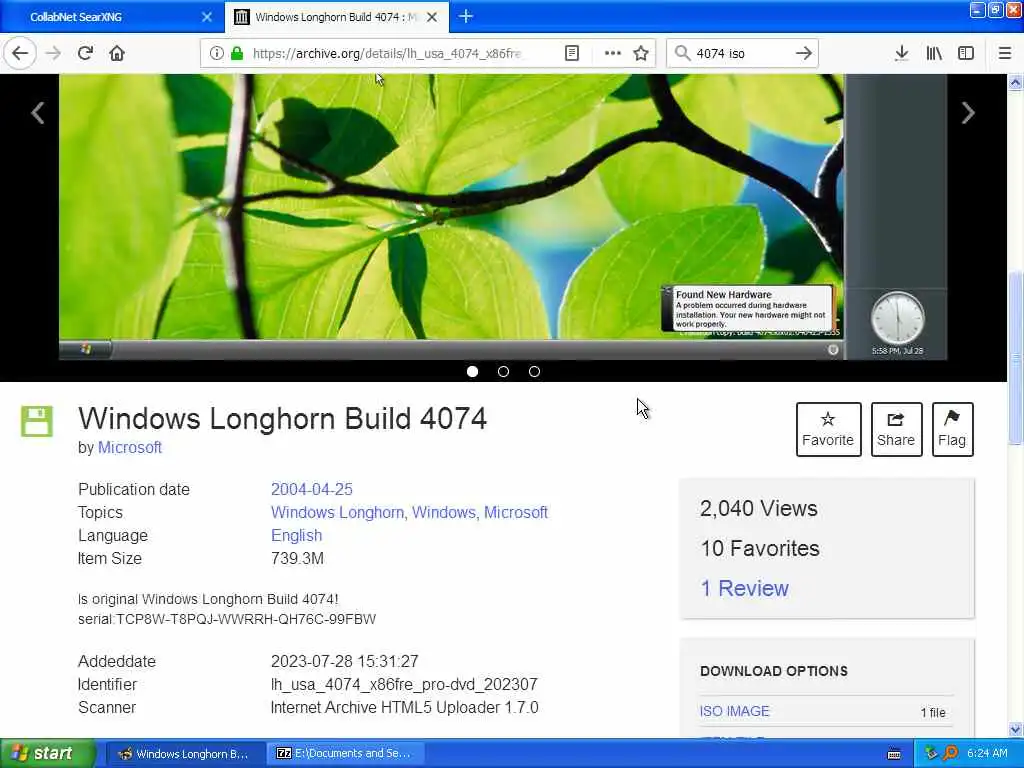Viewport: 1024px width, 768px height.
Task: Open the browser Home page
Action: pyautogui.click(x=117, y=53)
